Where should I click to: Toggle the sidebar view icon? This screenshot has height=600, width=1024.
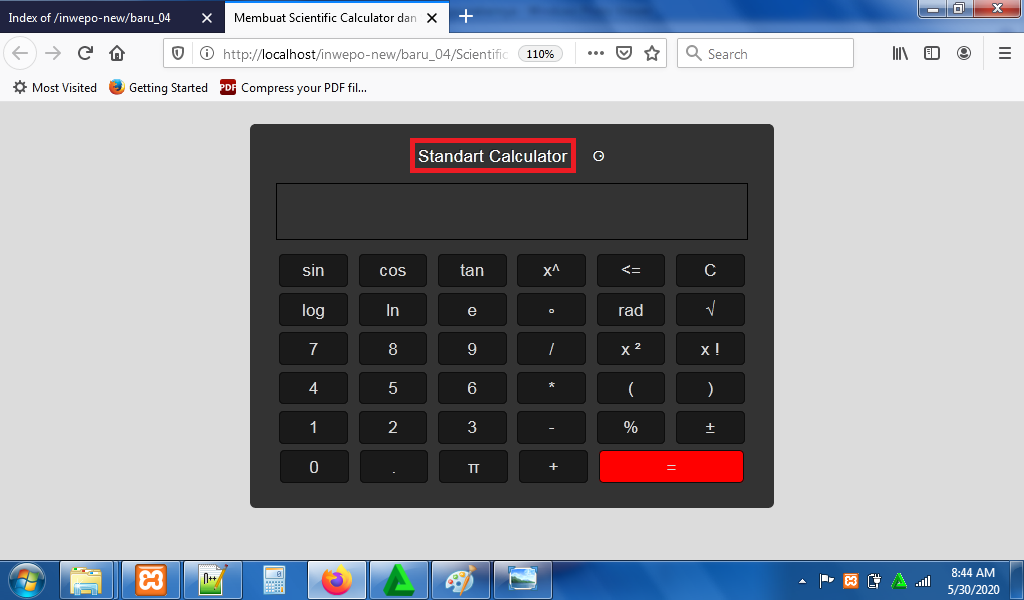click(932, 54)
